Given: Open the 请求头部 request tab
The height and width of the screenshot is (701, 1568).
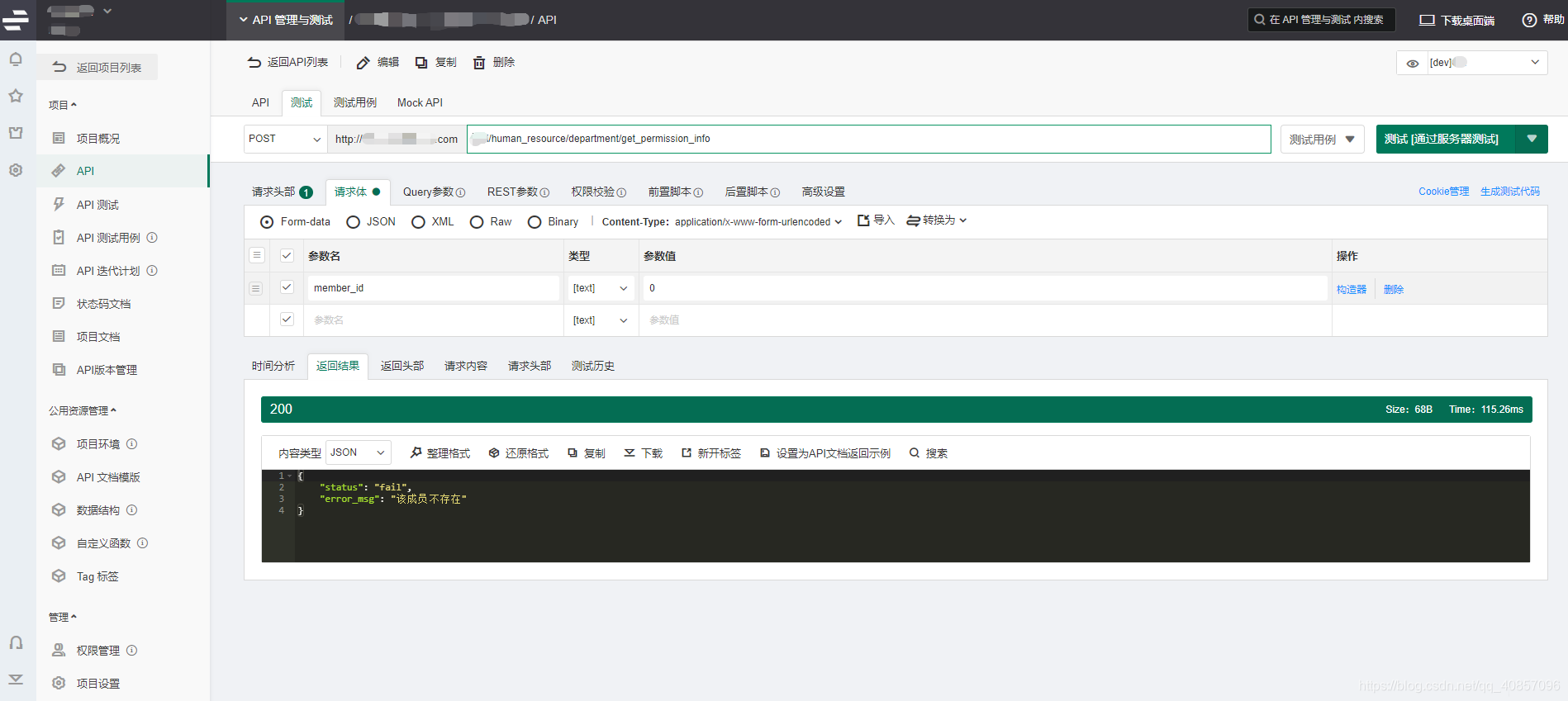Looking at the screenshot, I should [x=282, y=192].
